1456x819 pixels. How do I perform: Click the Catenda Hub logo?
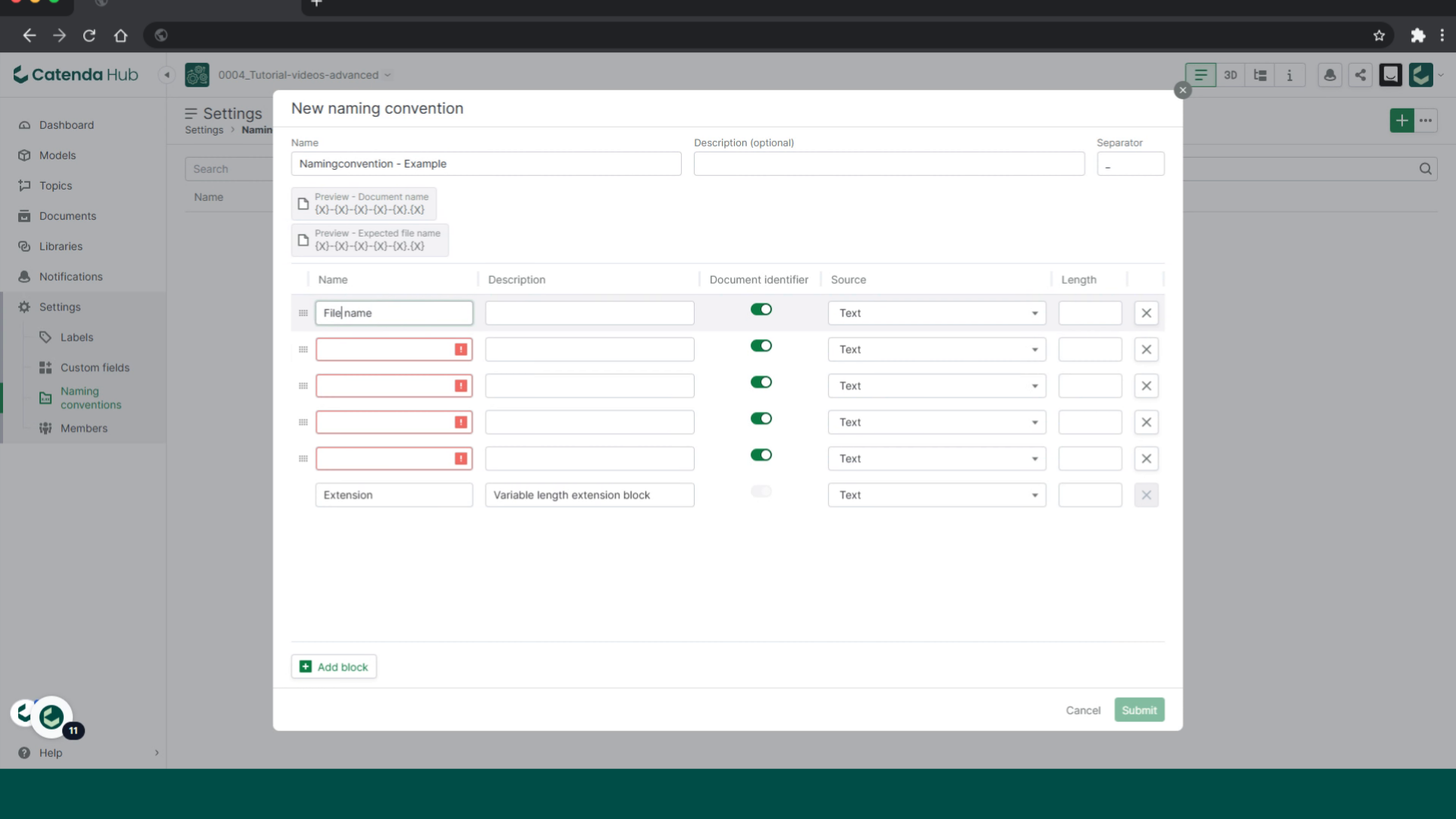pyautogui.click(x=76, y=74)
